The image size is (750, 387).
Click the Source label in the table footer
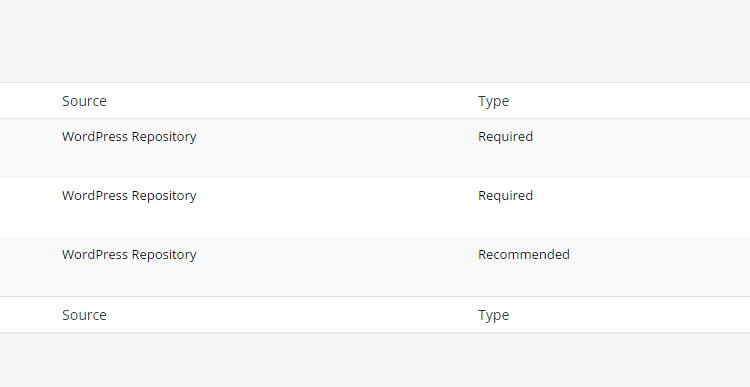coord(84,315)
